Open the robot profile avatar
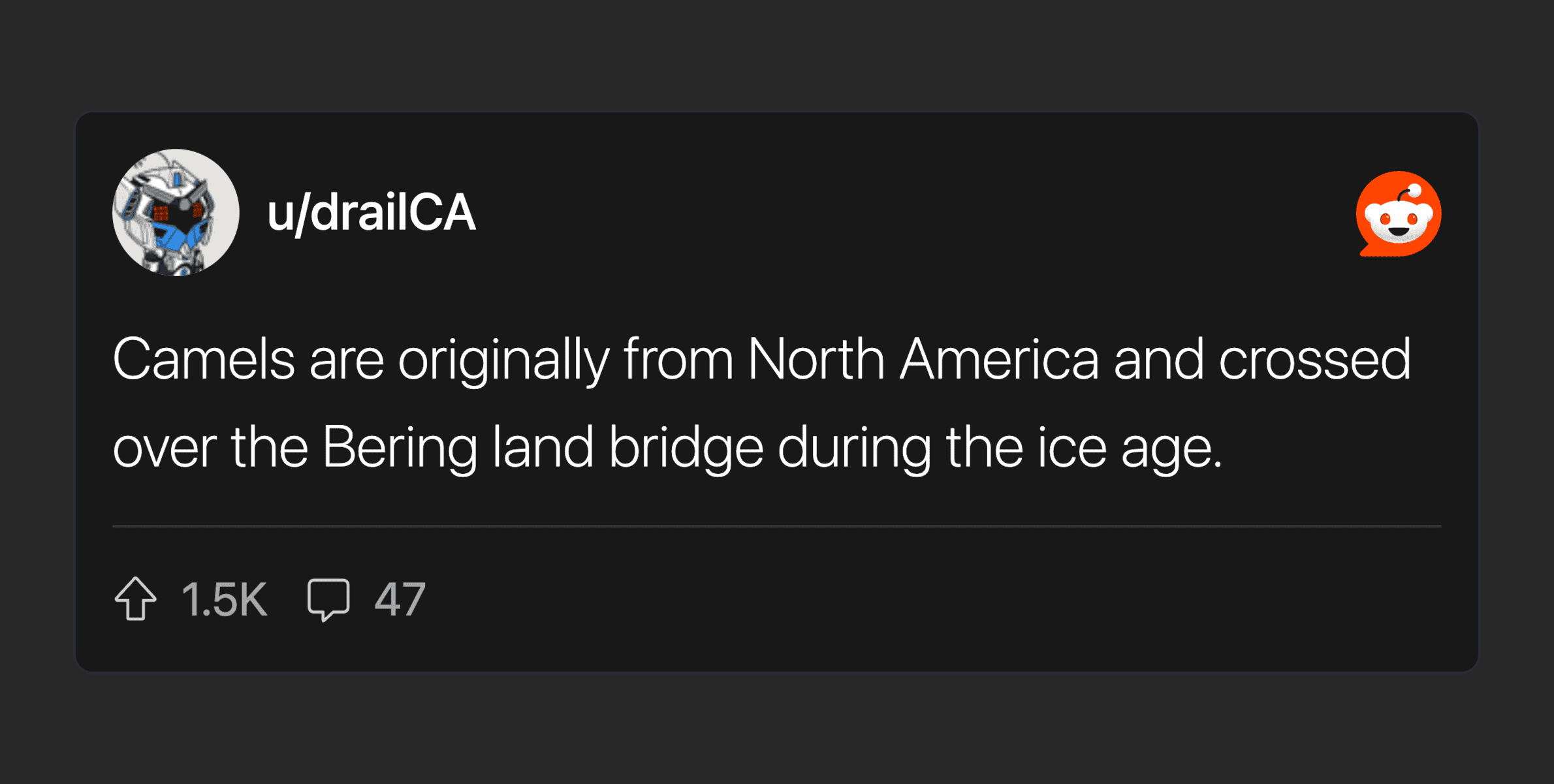This screenshot has height=784, width=1554. tap(176, 213)
